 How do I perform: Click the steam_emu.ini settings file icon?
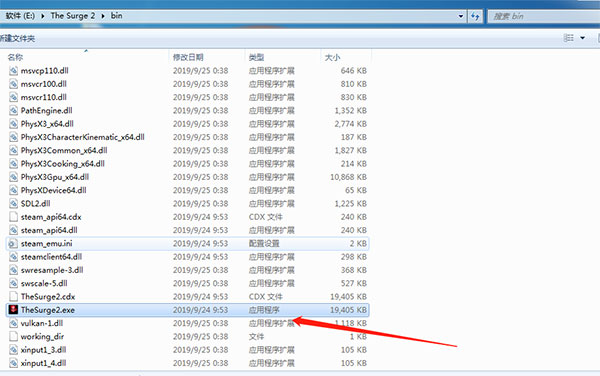coord(13,243)
